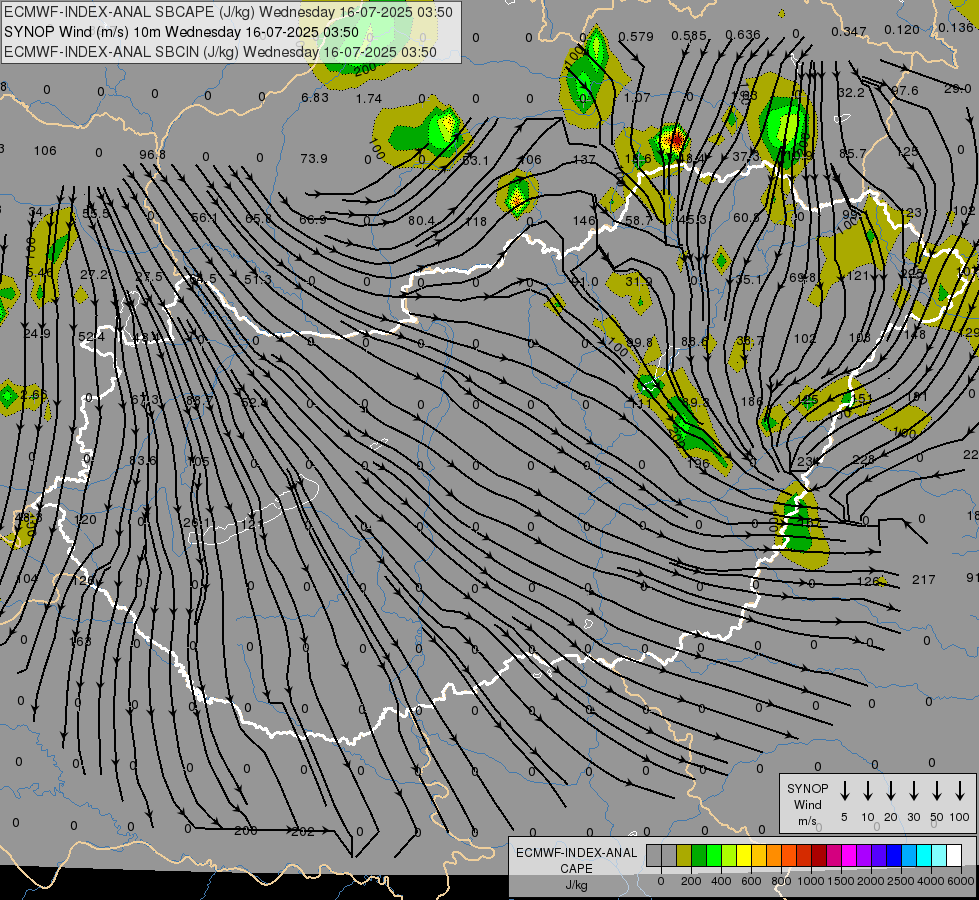
Task: Click the map value 6.83
Action: coord(315,97)
